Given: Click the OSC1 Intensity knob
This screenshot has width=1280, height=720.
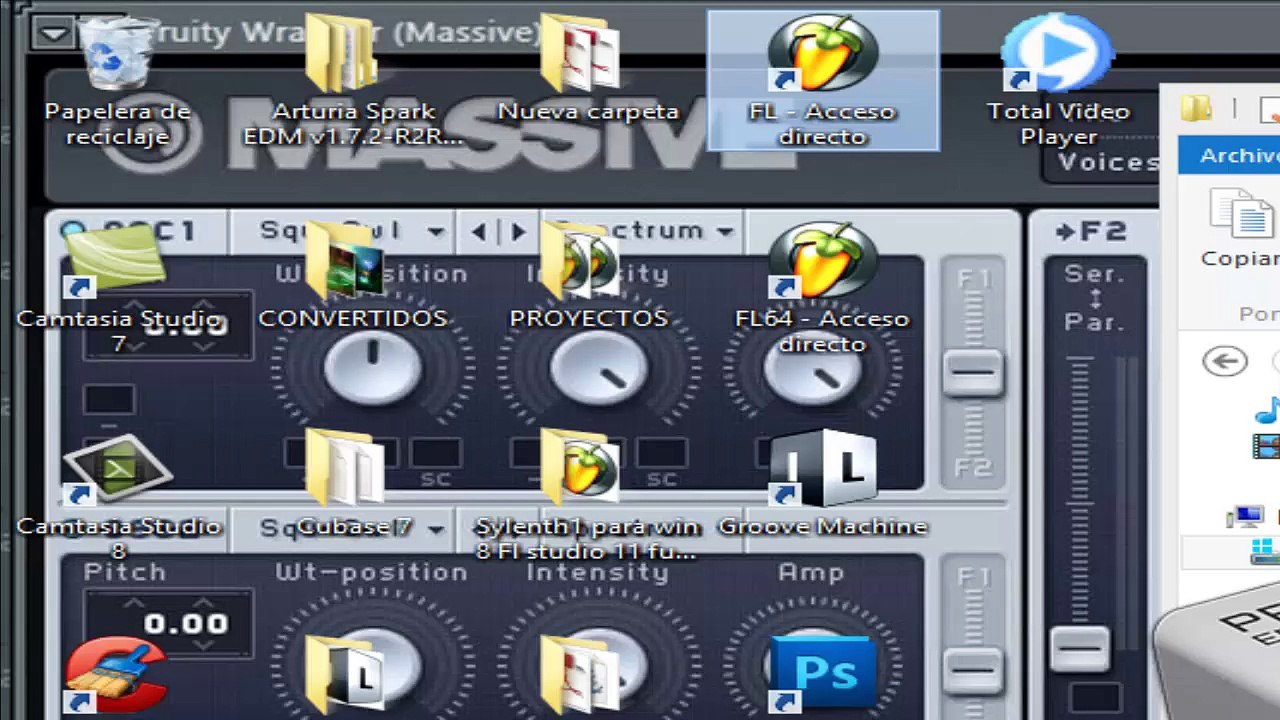Looking at the screenshot, I should 598,367.
